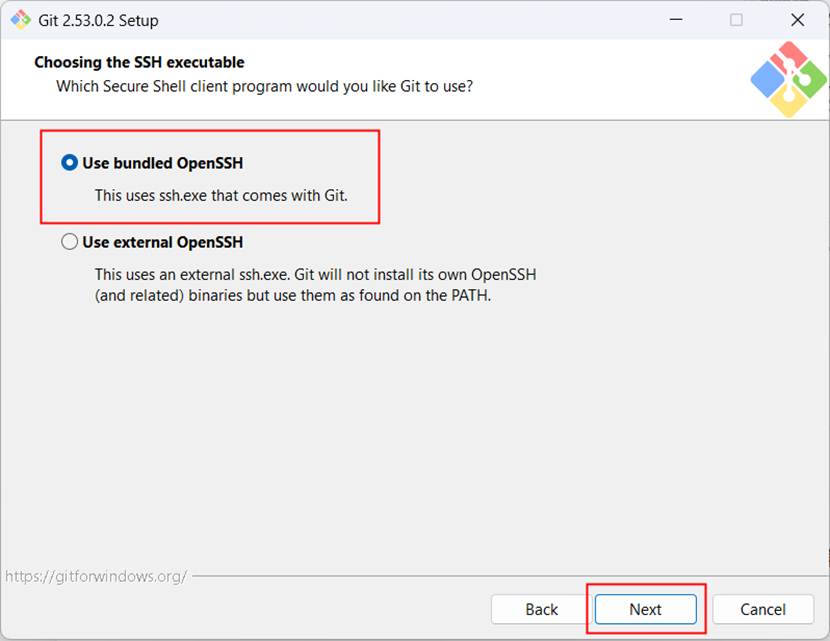Click the "Git 2.53.0.2 Setup" title text
The width and height of the screenshot is (830, 641).
98,21
